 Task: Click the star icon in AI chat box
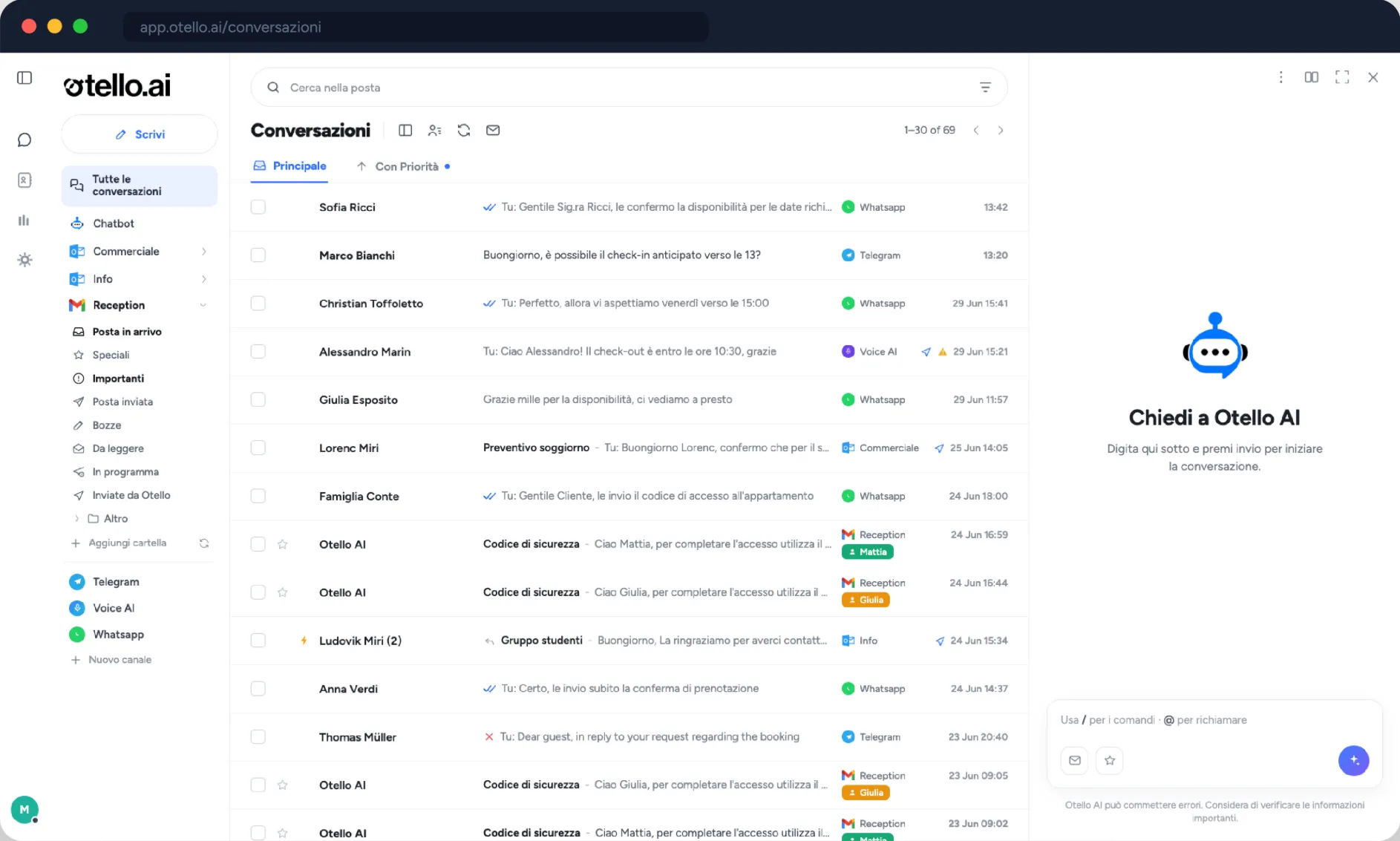point(1110,760)
